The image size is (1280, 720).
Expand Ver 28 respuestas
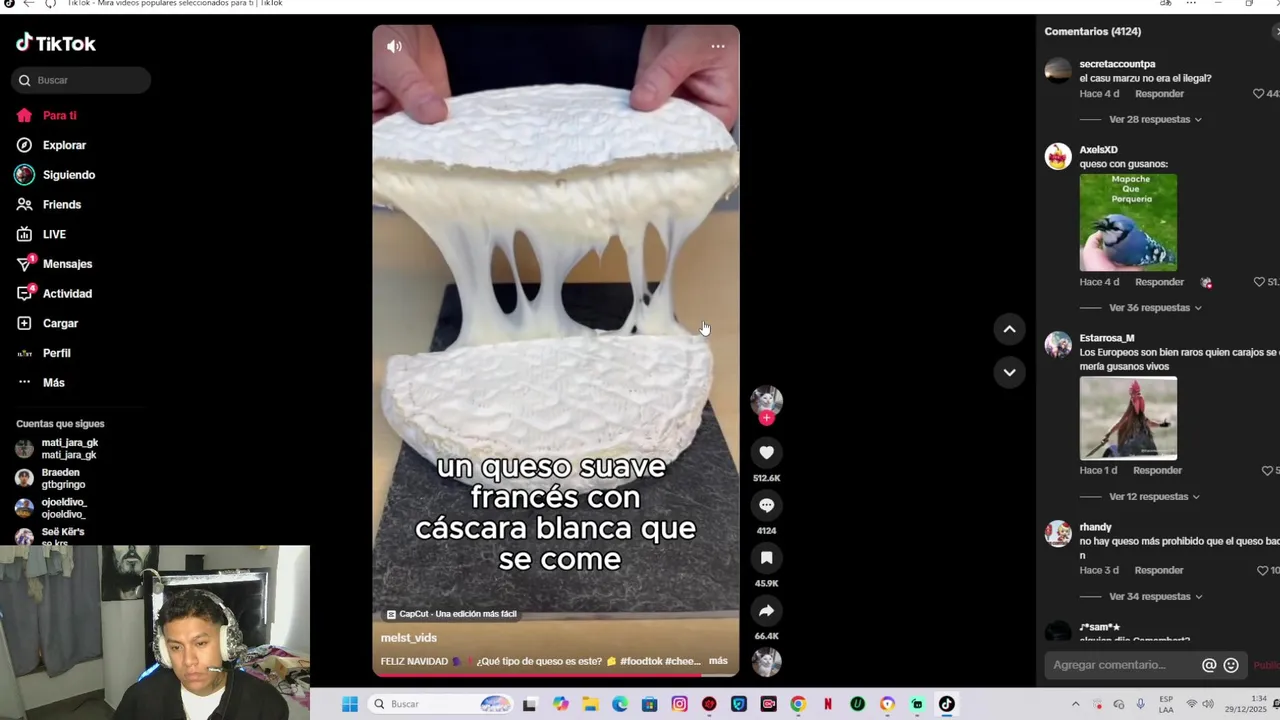[1155, 119]
